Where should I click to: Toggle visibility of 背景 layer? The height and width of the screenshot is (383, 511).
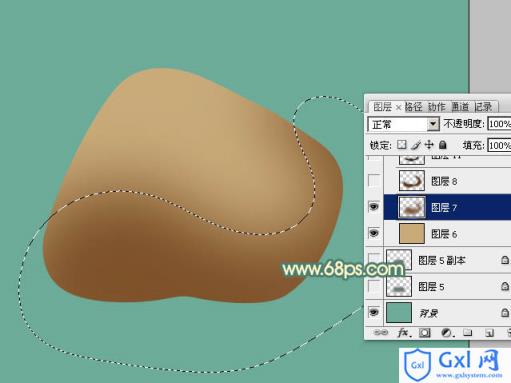point(374,312)
